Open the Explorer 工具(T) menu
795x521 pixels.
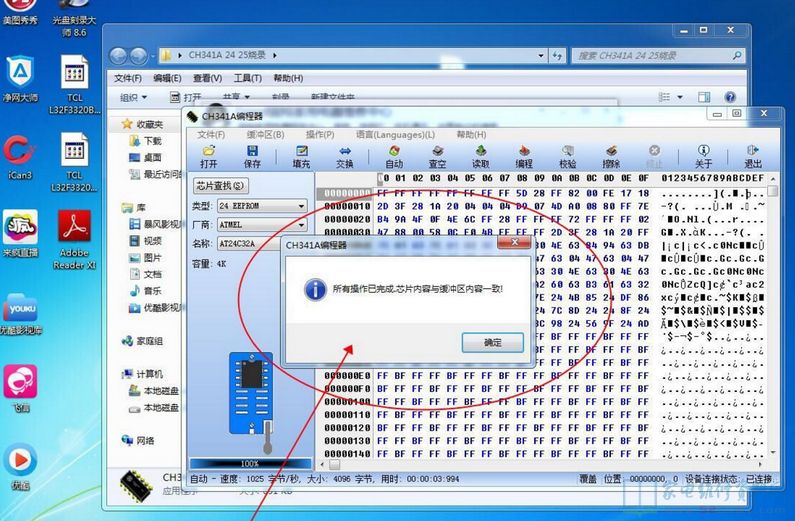tap(247, 78)
